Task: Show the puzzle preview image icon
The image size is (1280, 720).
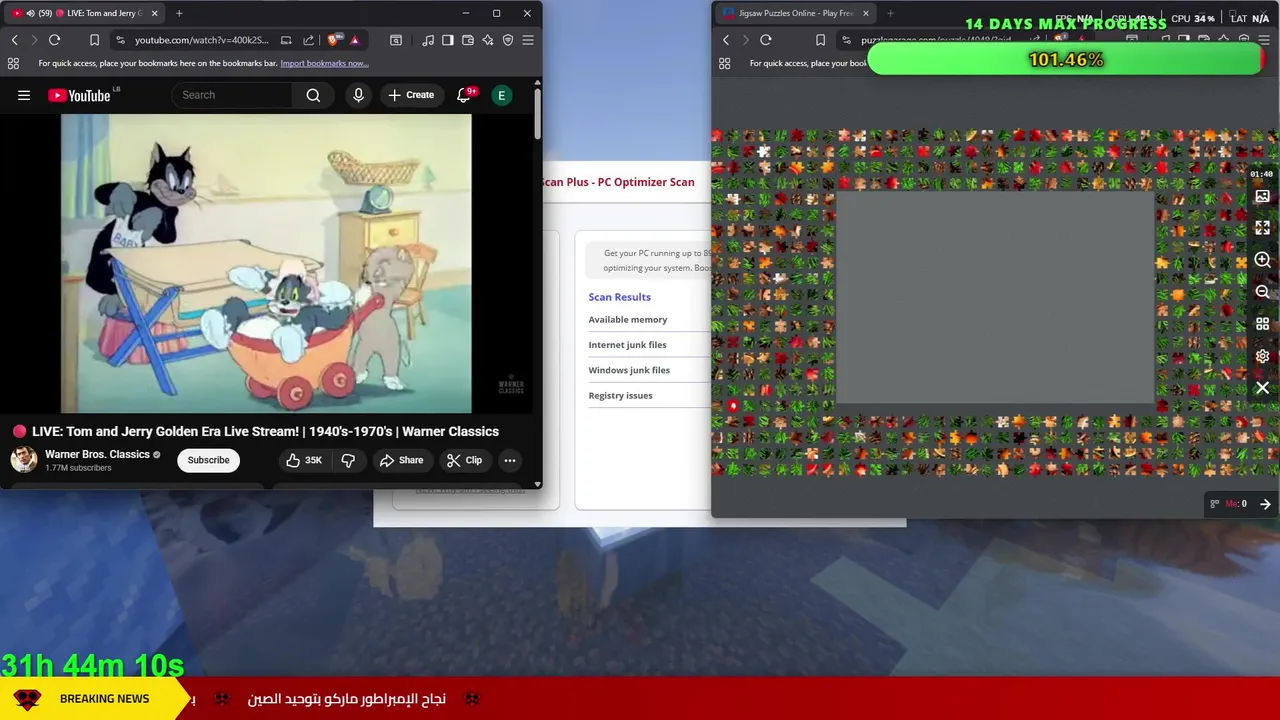Action: point(1262,197)
